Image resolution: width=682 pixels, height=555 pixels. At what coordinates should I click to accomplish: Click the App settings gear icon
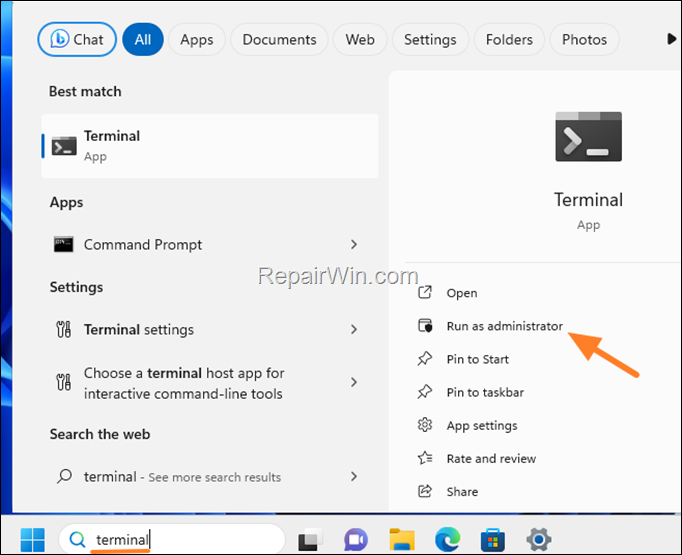coord(425,425)
